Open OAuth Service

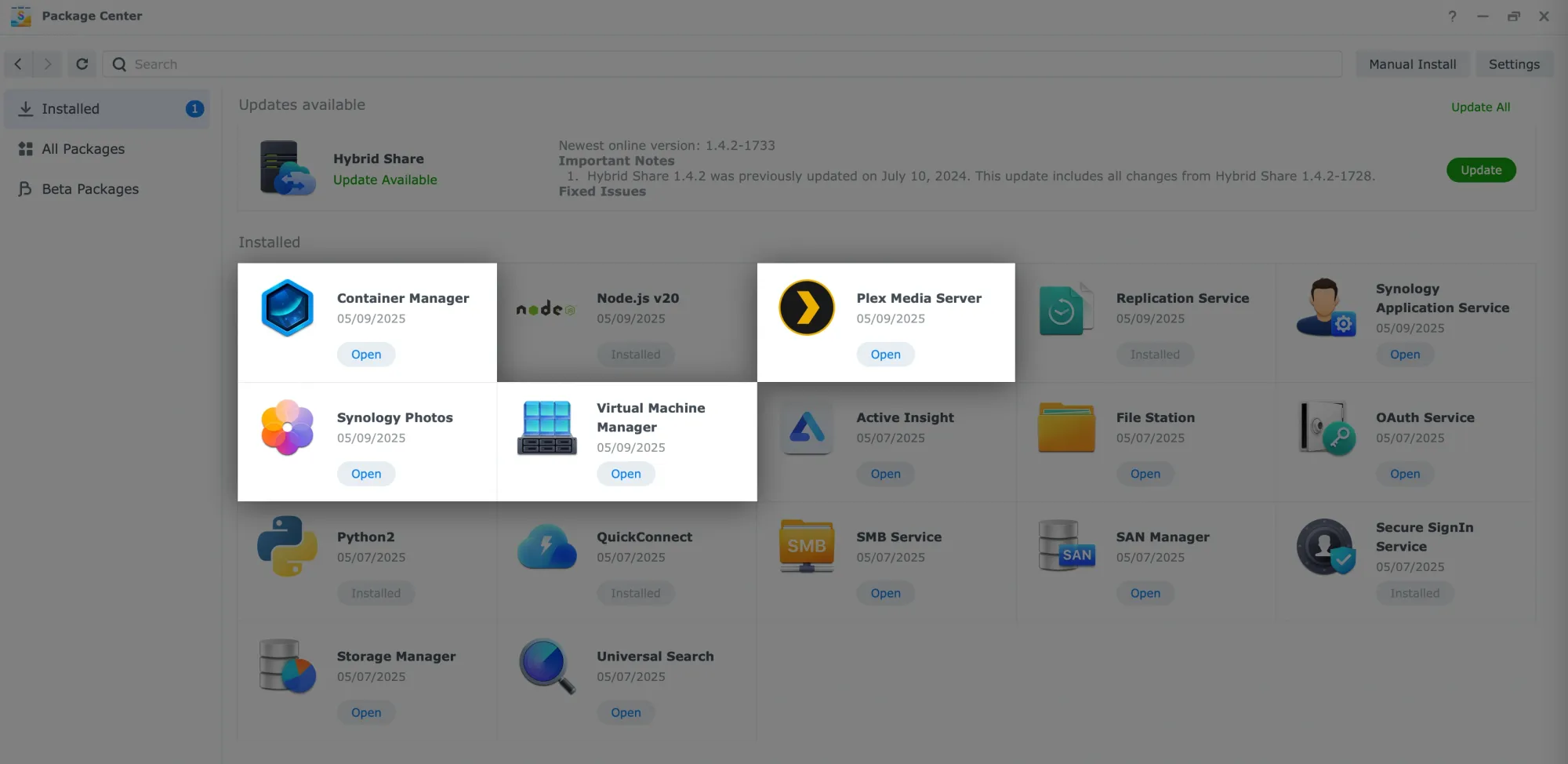pos(1405,474)
